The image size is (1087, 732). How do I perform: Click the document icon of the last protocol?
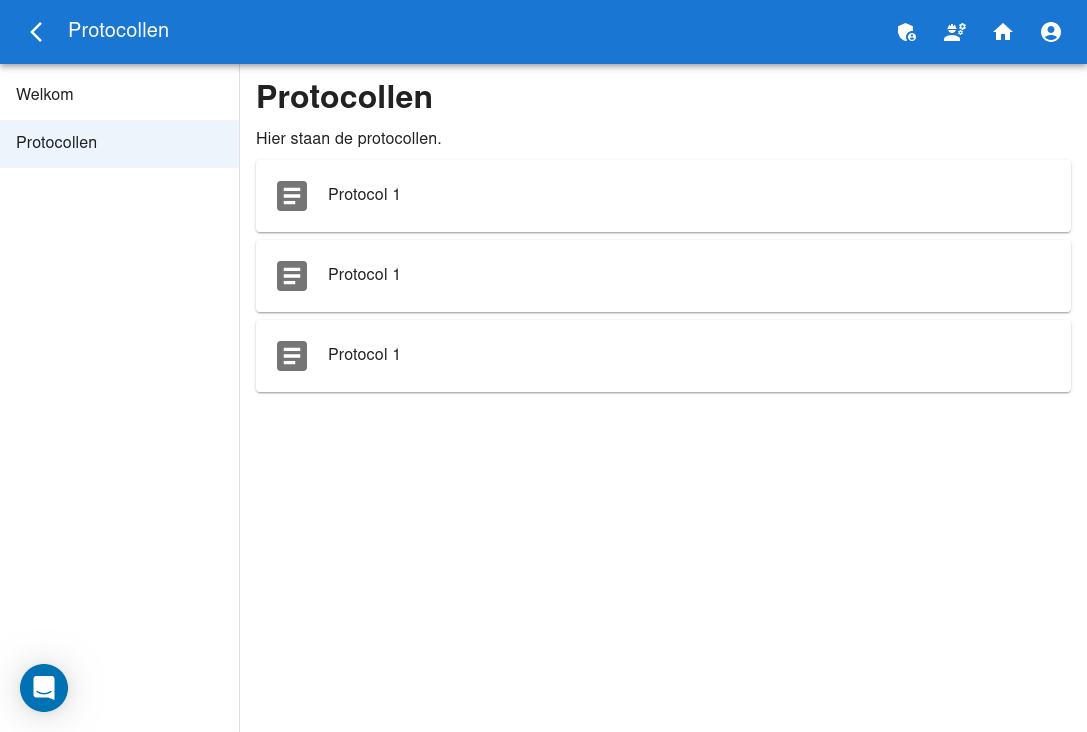292,356
